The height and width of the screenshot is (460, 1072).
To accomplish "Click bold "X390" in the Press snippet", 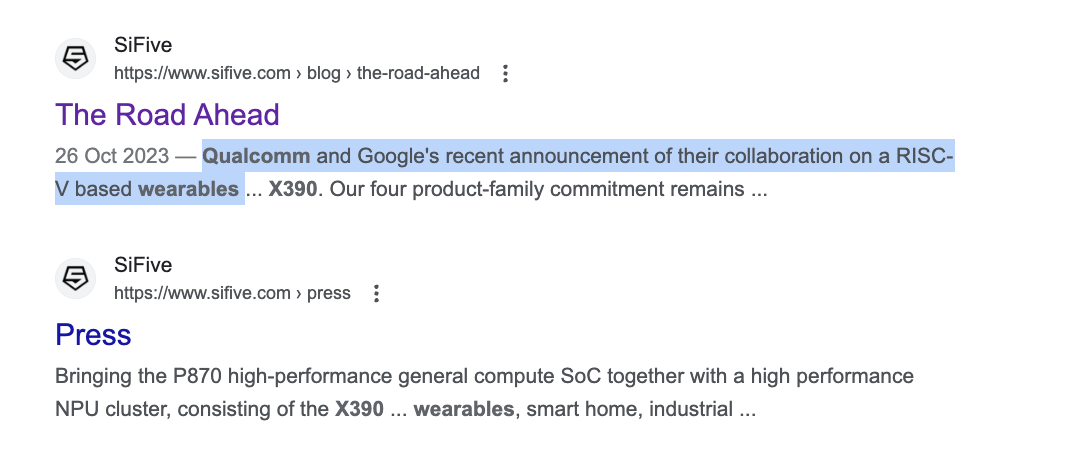I will (x=359, y=409).
